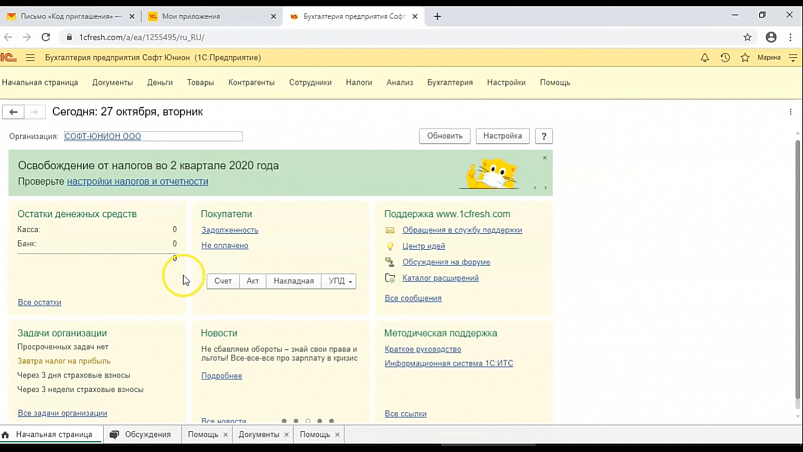Screen dimensions: 803x452
Task: Open the Документы menu
Action: (x=112, y=82)
